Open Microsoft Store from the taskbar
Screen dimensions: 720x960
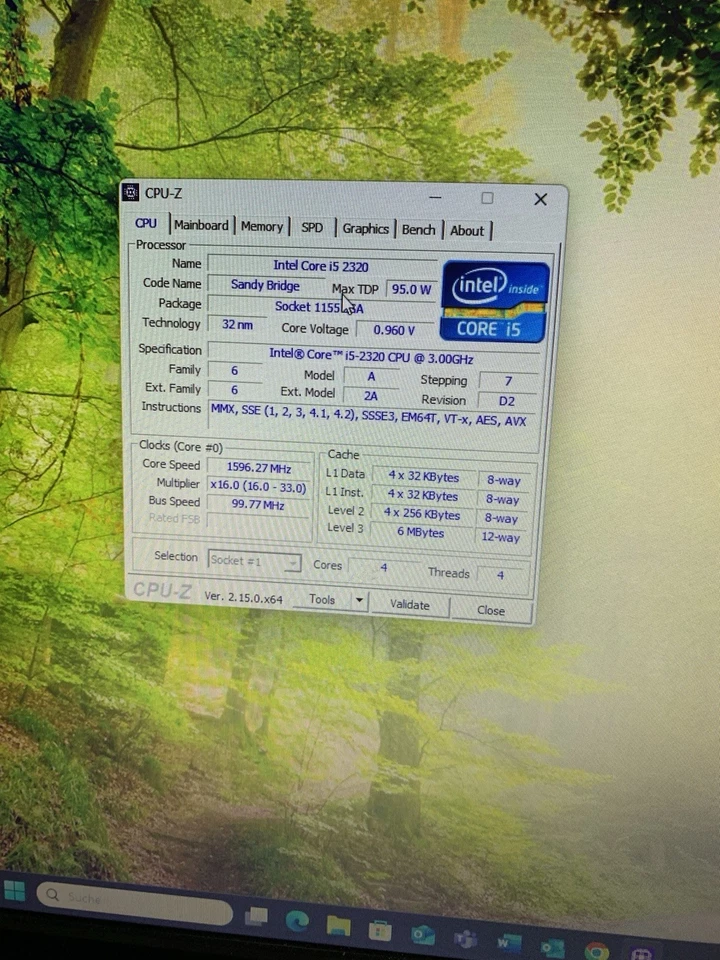coord(380,931)
